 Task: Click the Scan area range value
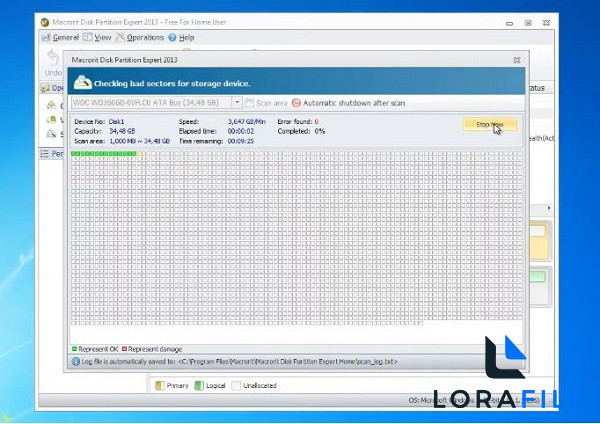click(139, 141)
